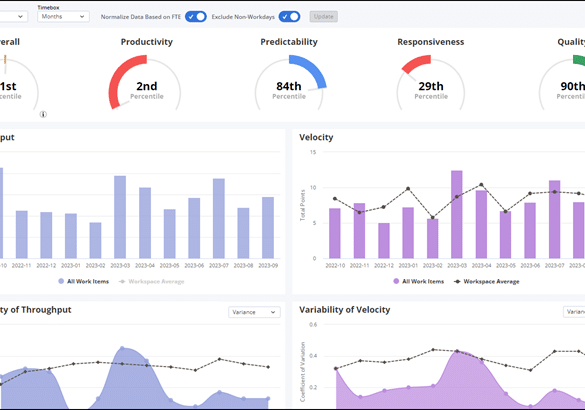Select 2023-05 axis label in Throughput chart

169,266
